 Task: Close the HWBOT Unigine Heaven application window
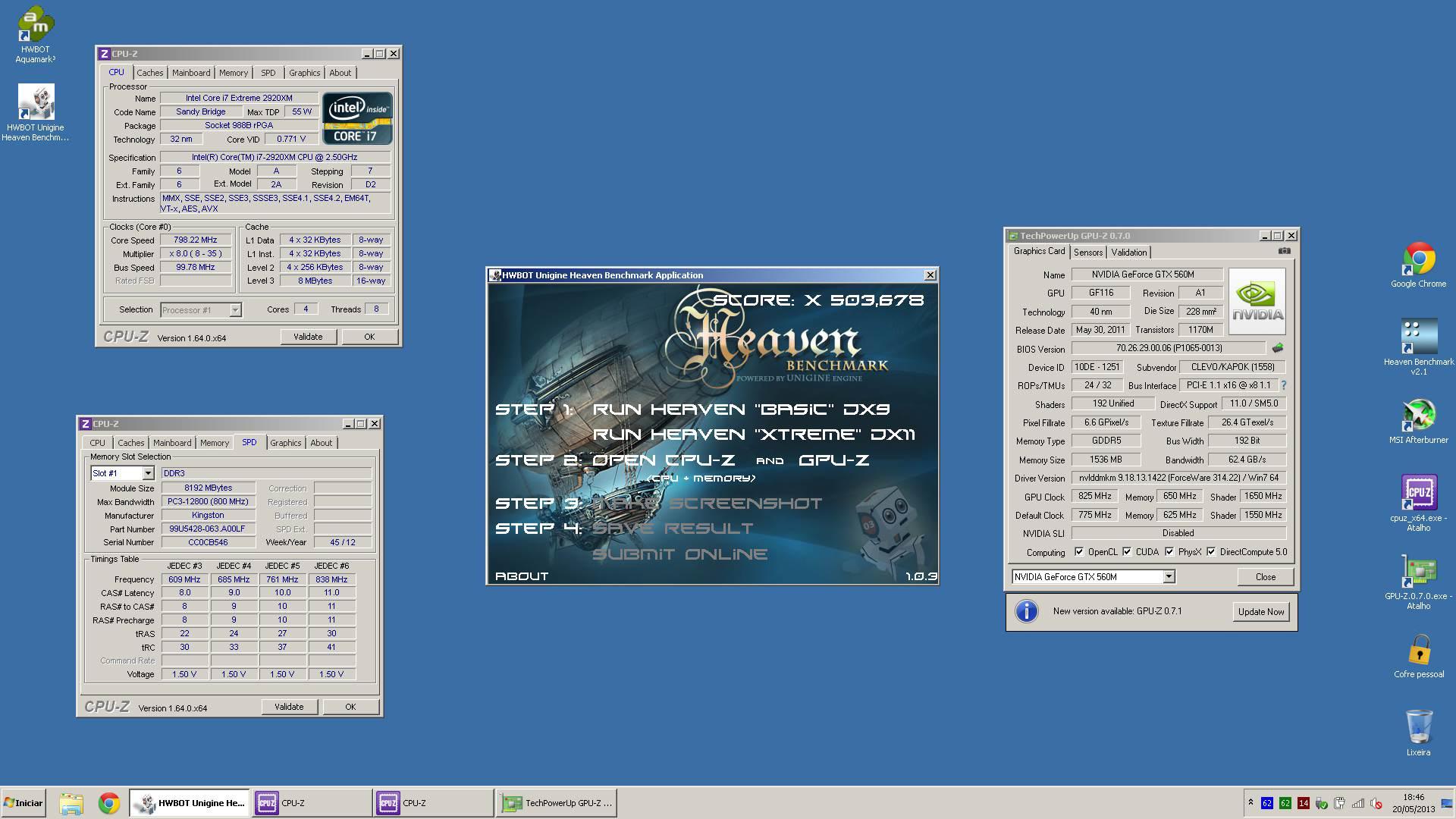pos(930,275)
